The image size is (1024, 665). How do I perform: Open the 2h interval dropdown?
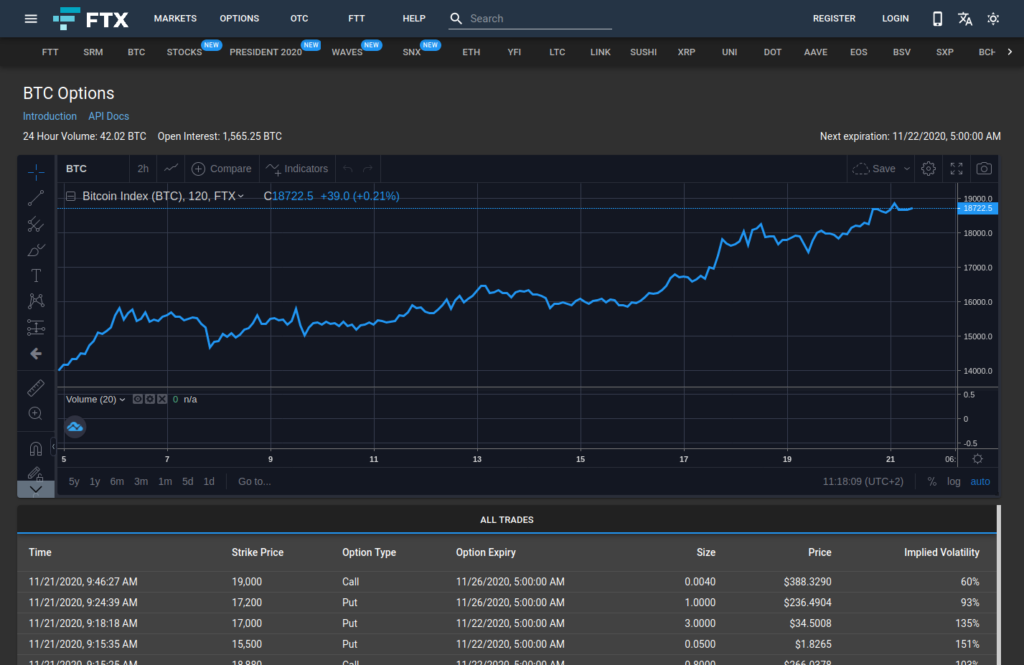pyautogui.click(x=143, y=169)
